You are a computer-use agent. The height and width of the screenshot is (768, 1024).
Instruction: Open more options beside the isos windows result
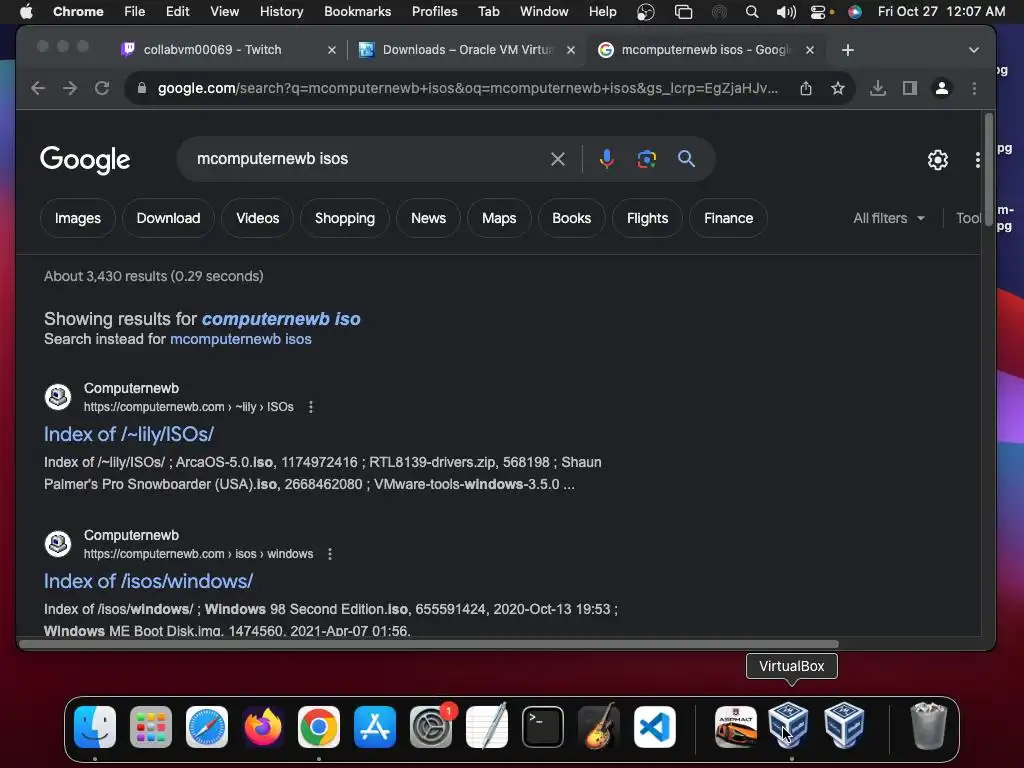(330, 554)
